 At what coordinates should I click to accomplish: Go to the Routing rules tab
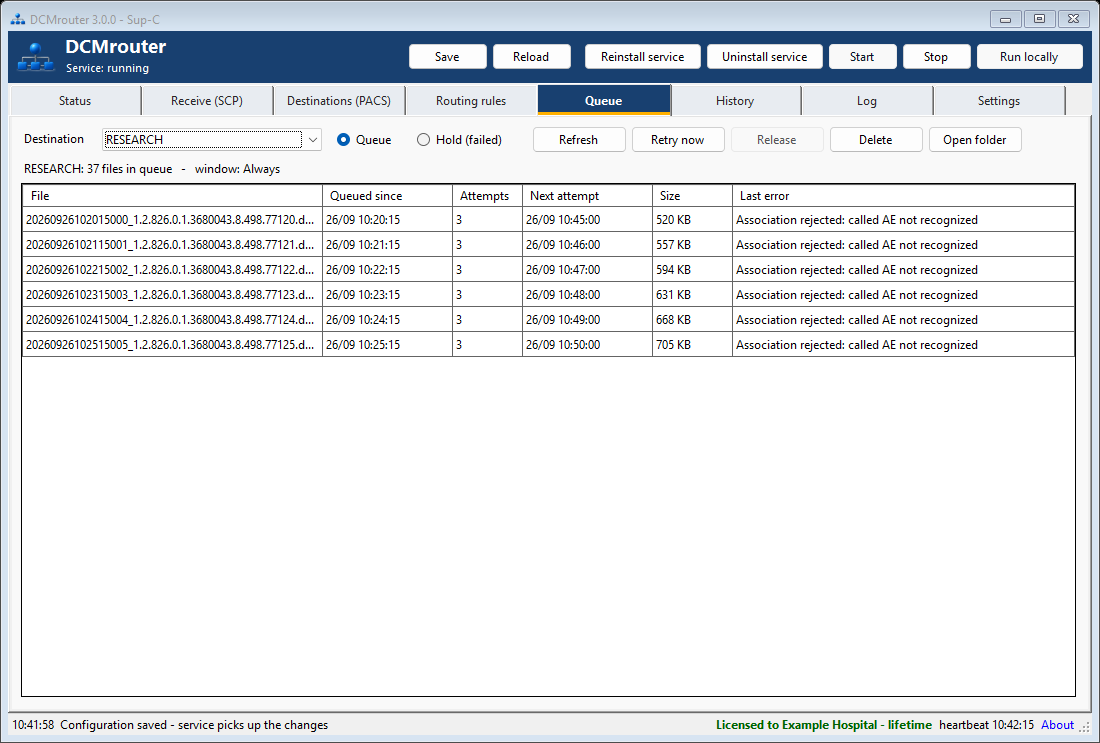(471, 100)
